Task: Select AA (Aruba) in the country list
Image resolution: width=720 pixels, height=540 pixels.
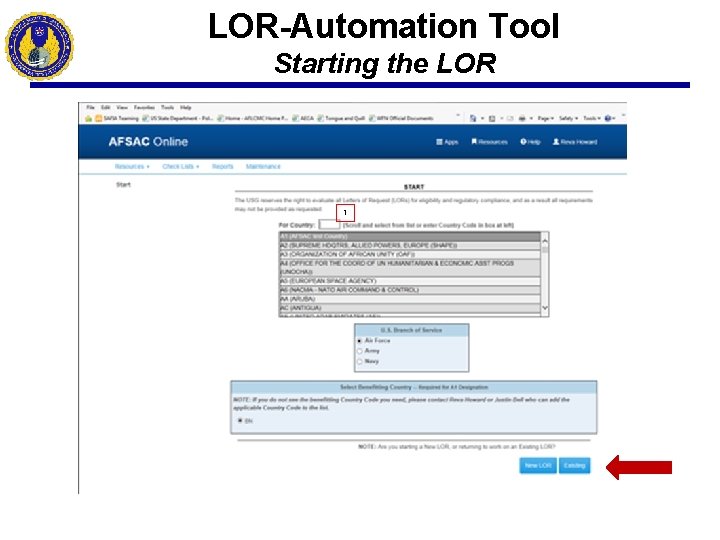Action: pyautogui.click(x=410, y=298)
